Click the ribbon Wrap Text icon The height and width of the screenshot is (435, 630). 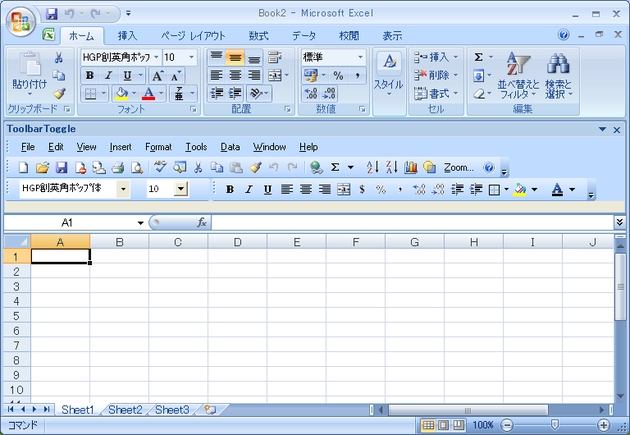tap(274, 57)
